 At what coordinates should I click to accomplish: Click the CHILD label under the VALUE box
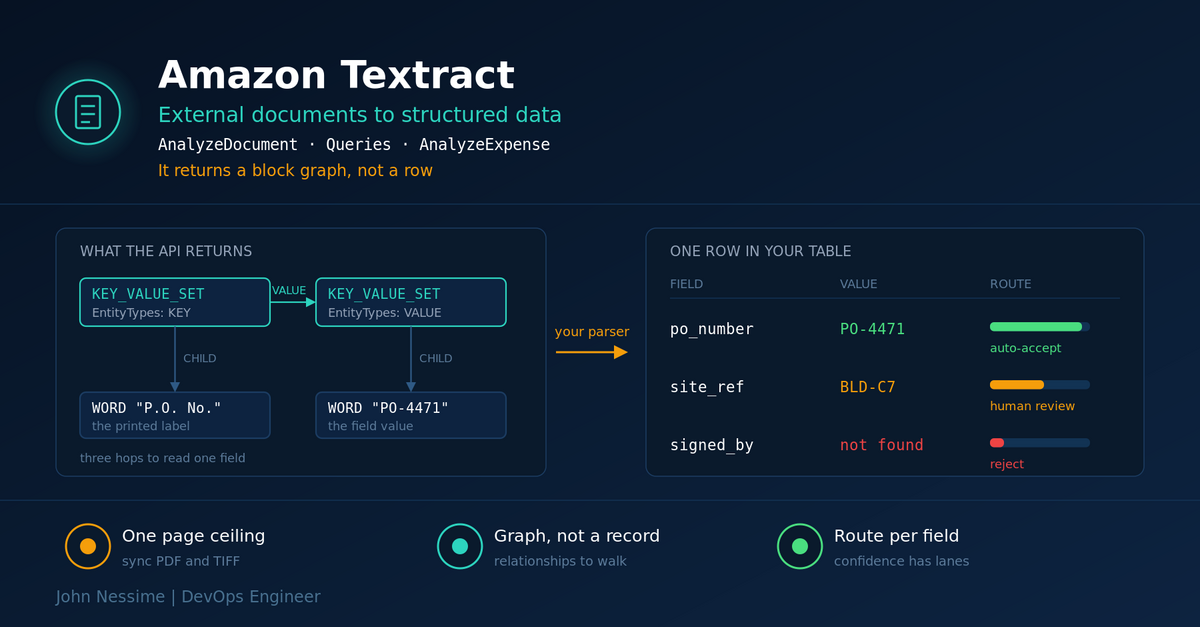pyautogui.click(x=436, y=358)
